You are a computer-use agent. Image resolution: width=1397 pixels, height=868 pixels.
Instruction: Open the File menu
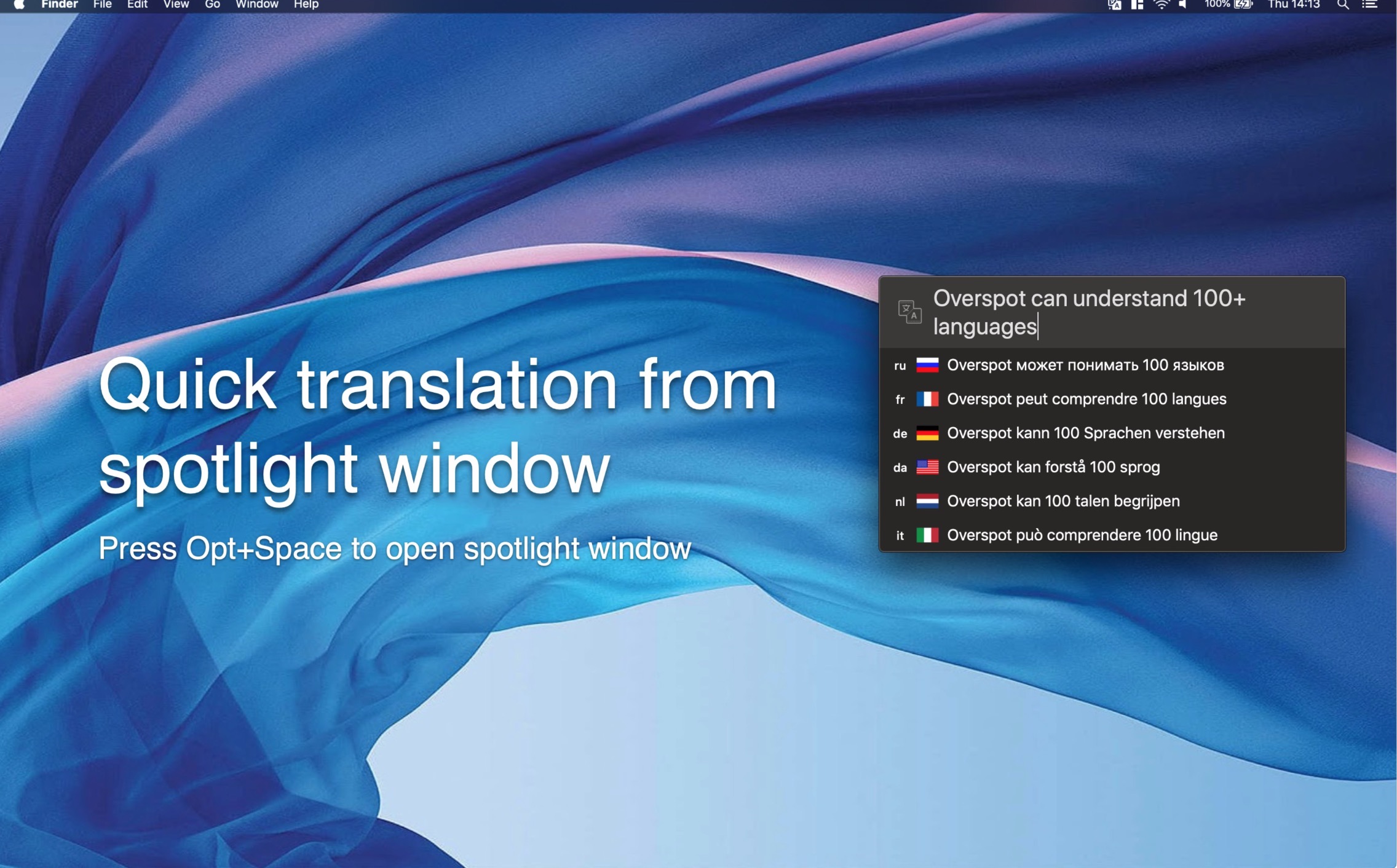pyautogui.click(x=102, y=5)
